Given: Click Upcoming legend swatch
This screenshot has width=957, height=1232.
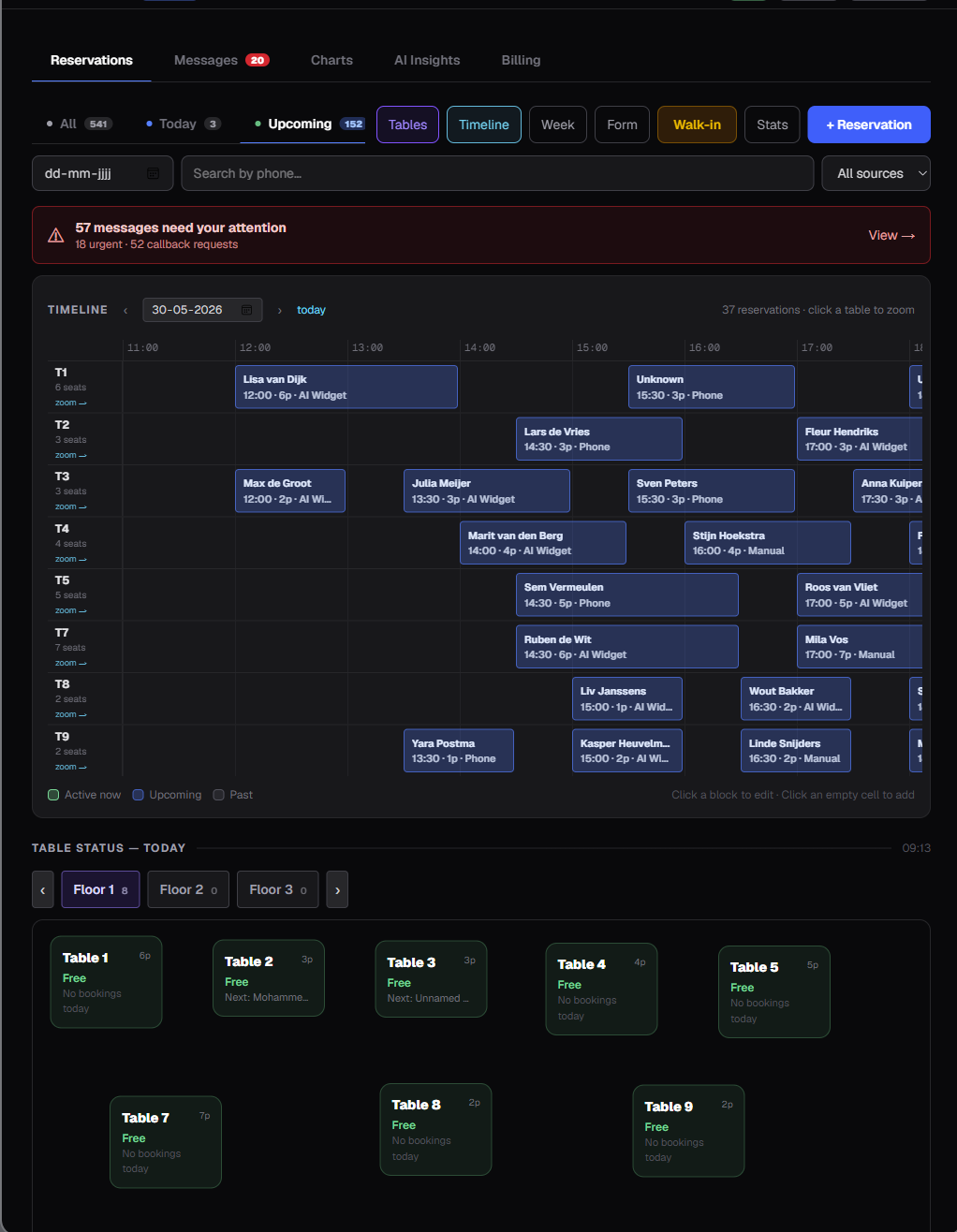Looking at the screenshot, I should click(x=138, y=795).
